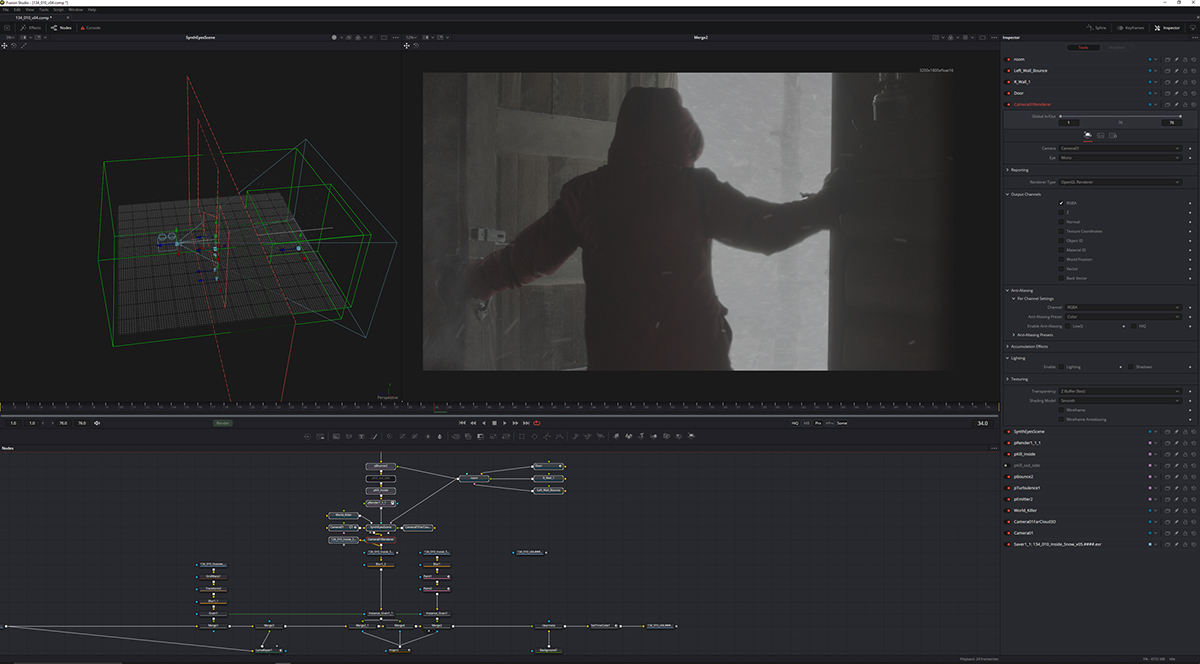Open the Tools menu
This screenshot has height=664, width=1200.
[44, 10]
